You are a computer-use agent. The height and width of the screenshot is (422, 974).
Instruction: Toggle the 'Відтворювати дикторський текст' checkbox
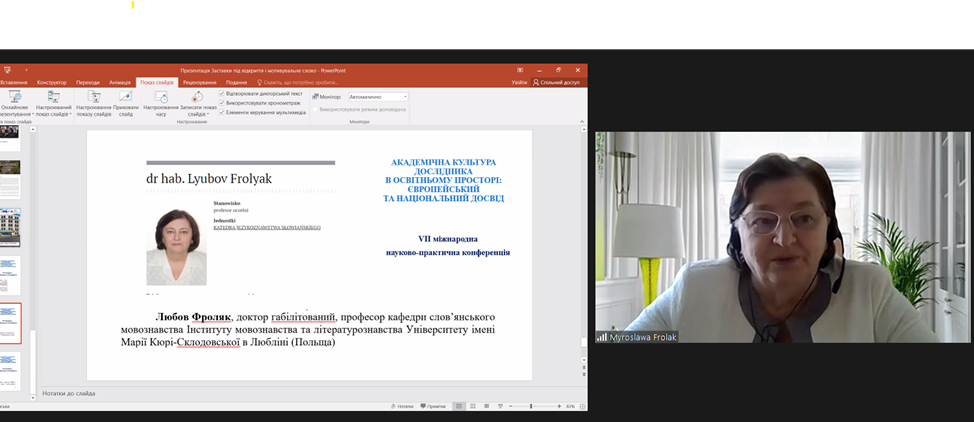[x=222, y=93]
